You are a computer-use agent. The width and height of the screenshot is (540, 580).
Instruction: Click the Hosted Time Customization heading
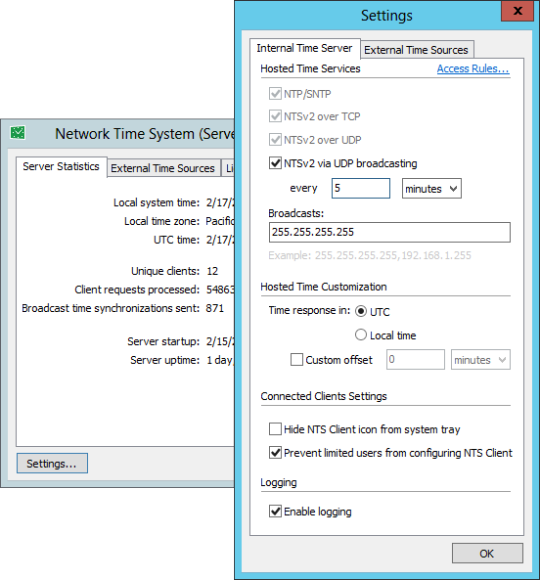coord(324,287)
